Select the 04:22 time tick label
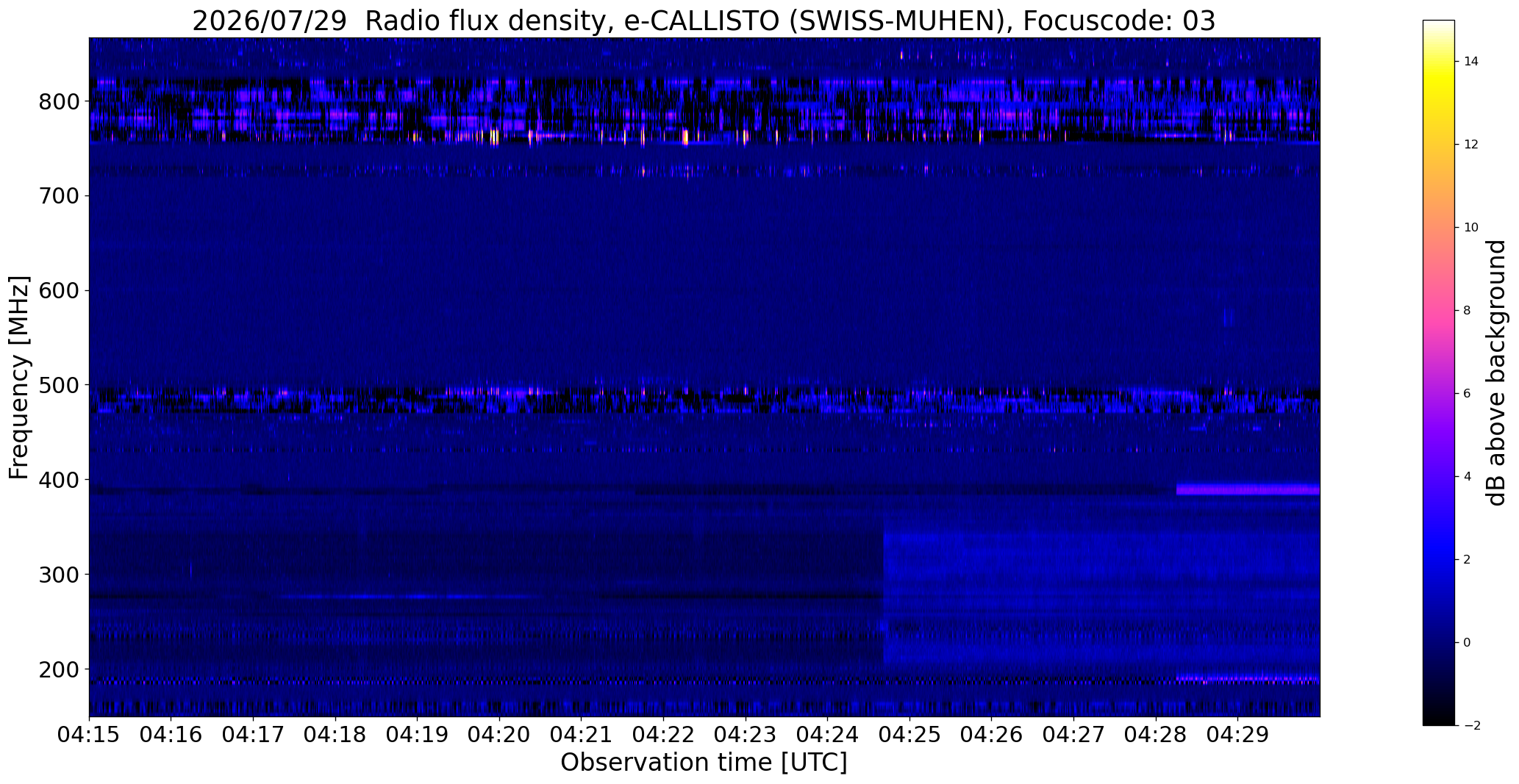Screen dimensions: 1519x784 point(663,735)
